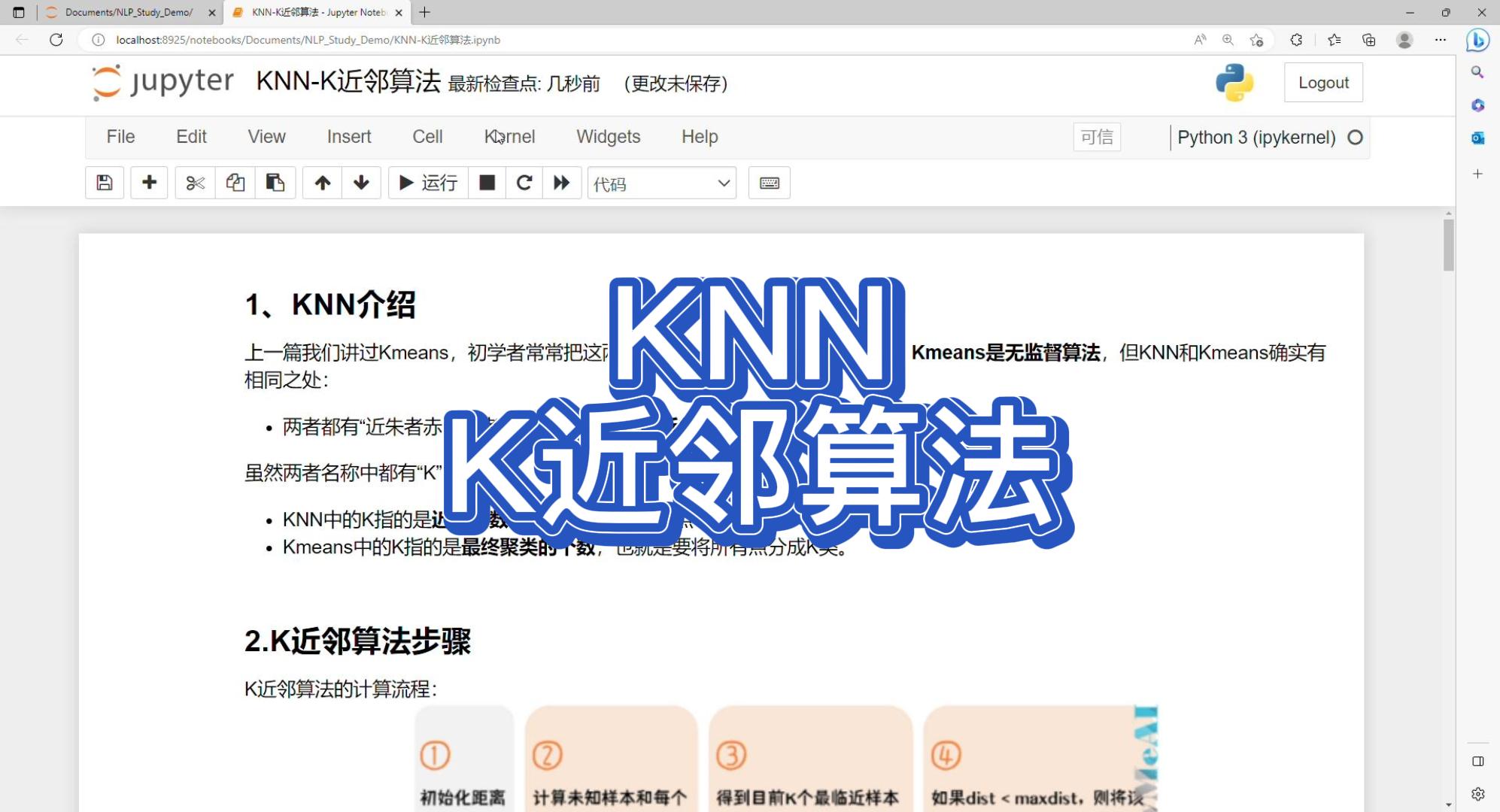Screen dimensions: 1500x812
Task: Open the Cell menu
Action: point(427,137)
